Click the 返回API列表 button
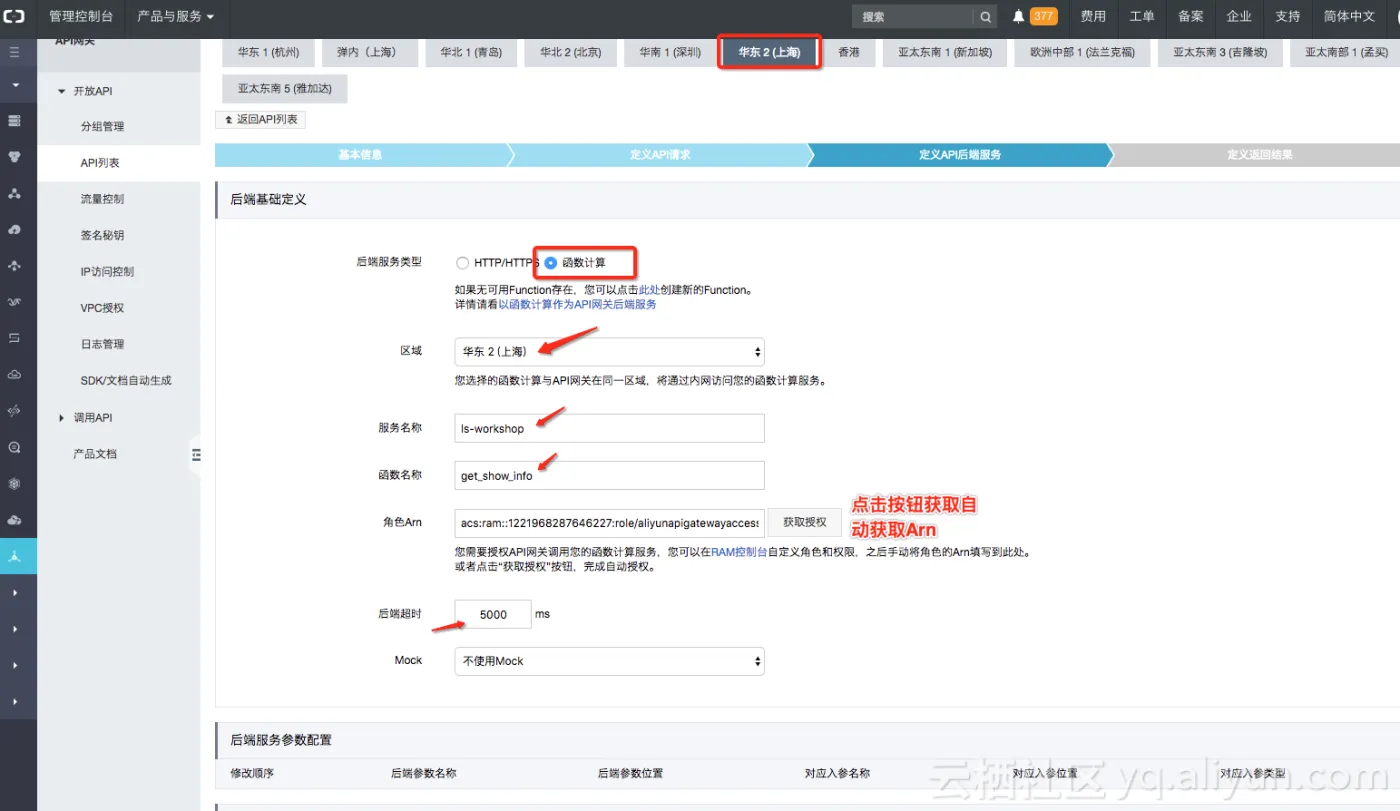The height and width of the screenshot is (811, 1400). coord(260,120)
